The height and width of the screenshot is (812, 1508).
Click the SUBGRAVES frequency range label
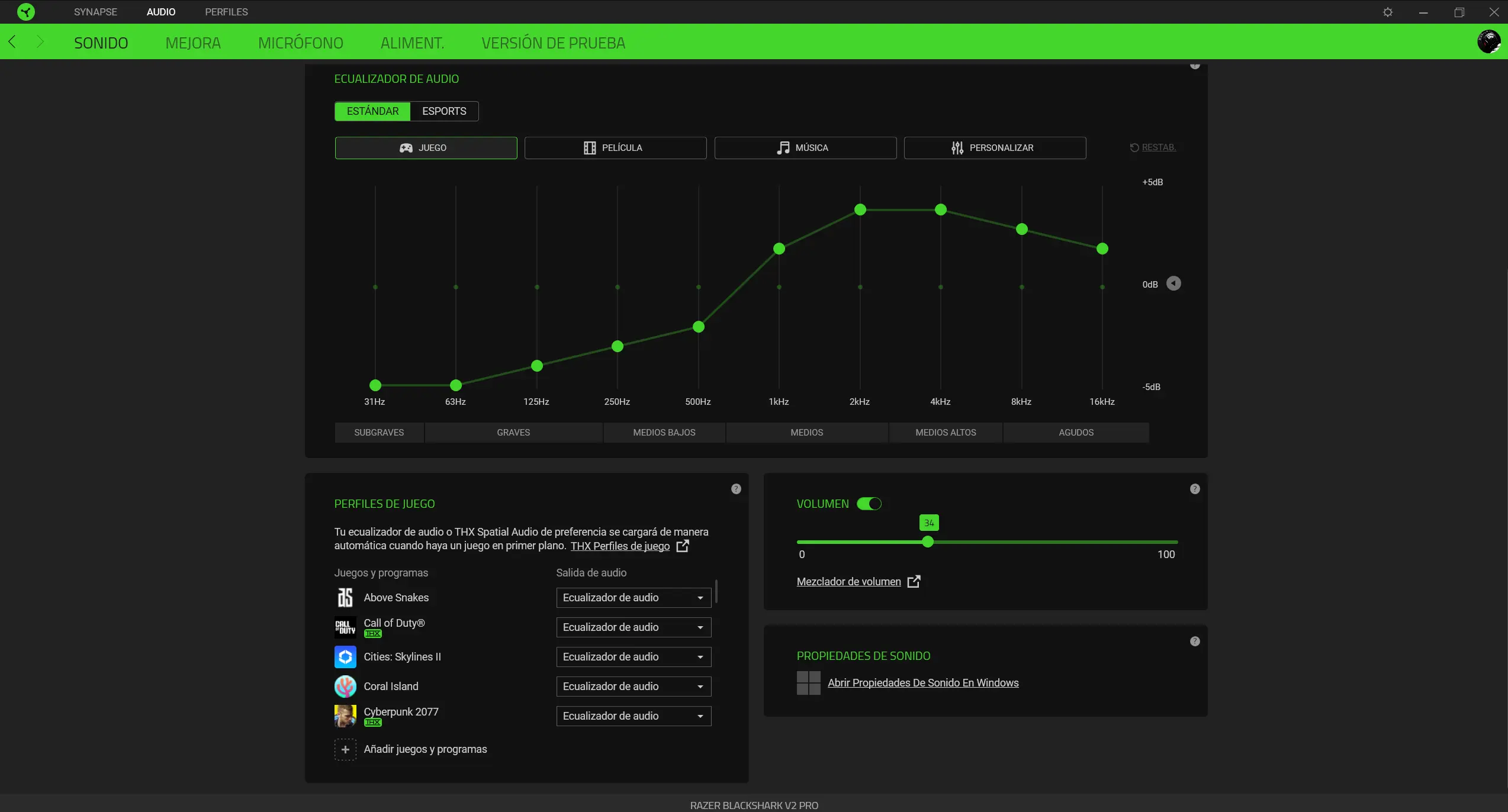(379, 433)
